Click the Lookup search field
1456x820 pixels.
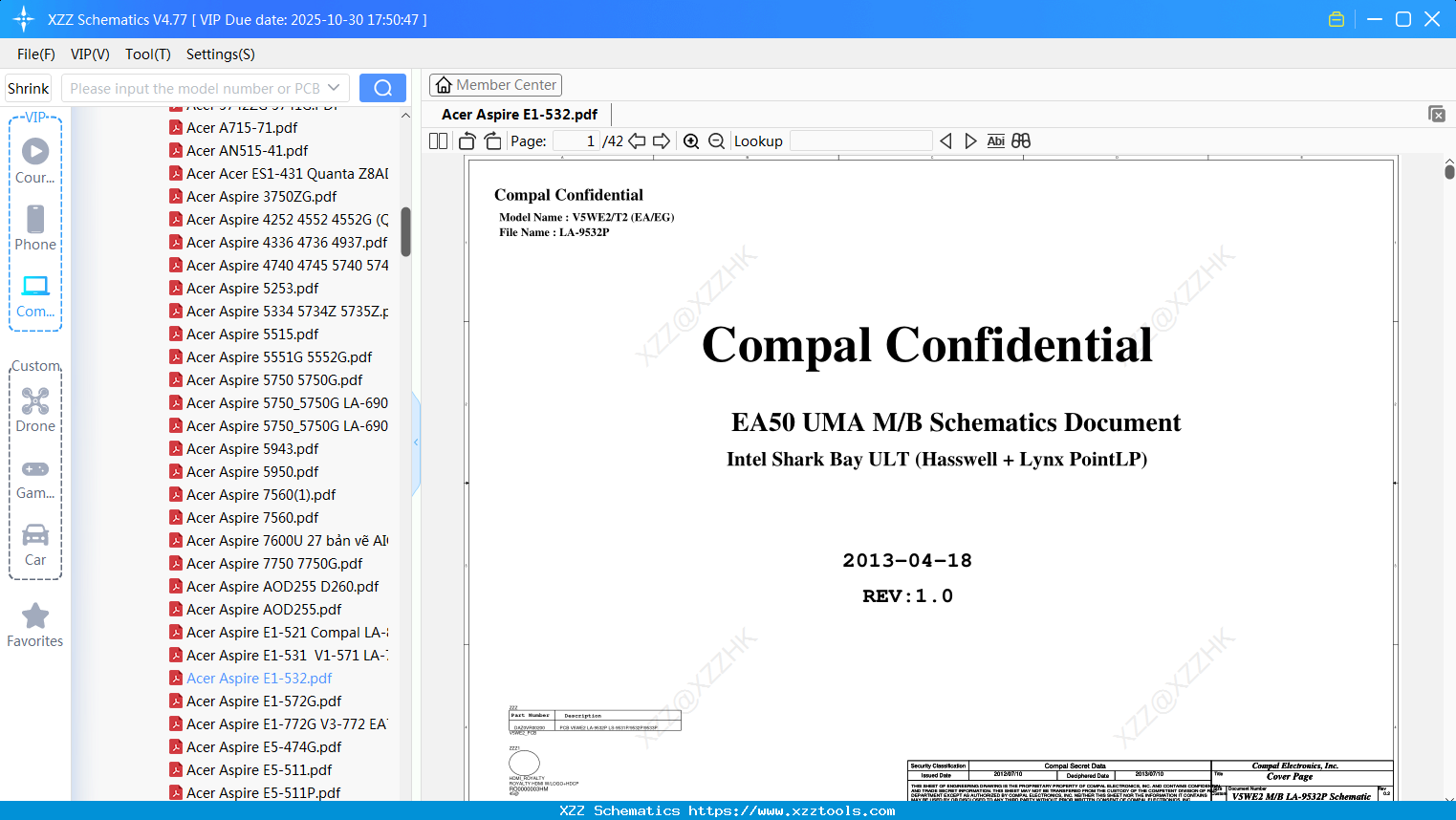[861, 141]
